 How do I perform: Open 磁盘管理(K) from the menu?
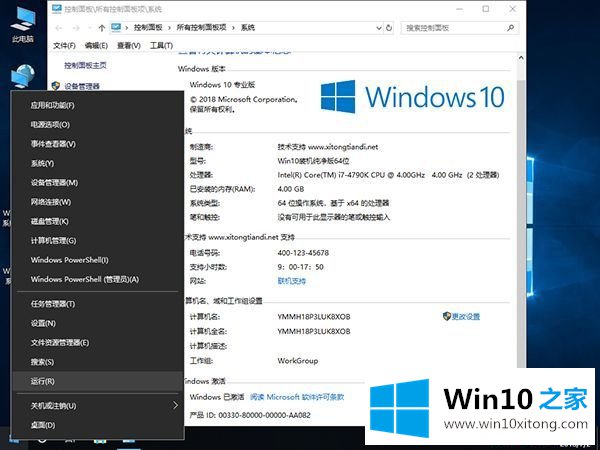point(98,221)
